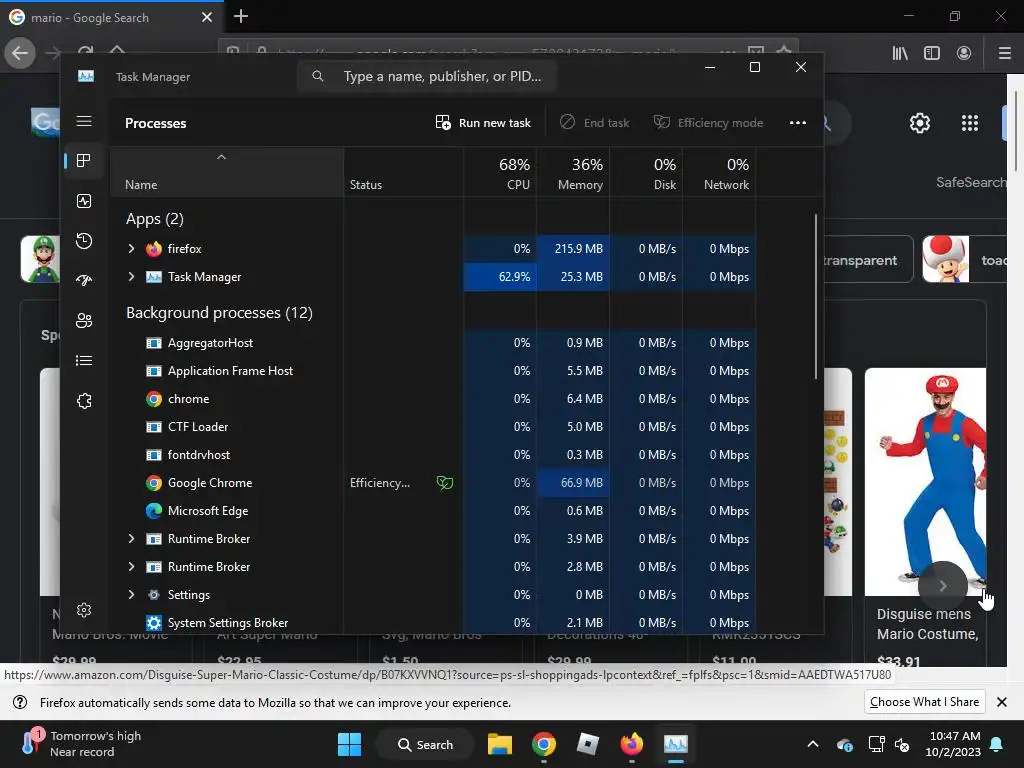Click End task button
The height and width of the screenshot is (768, 1024).
coord(595,123)
